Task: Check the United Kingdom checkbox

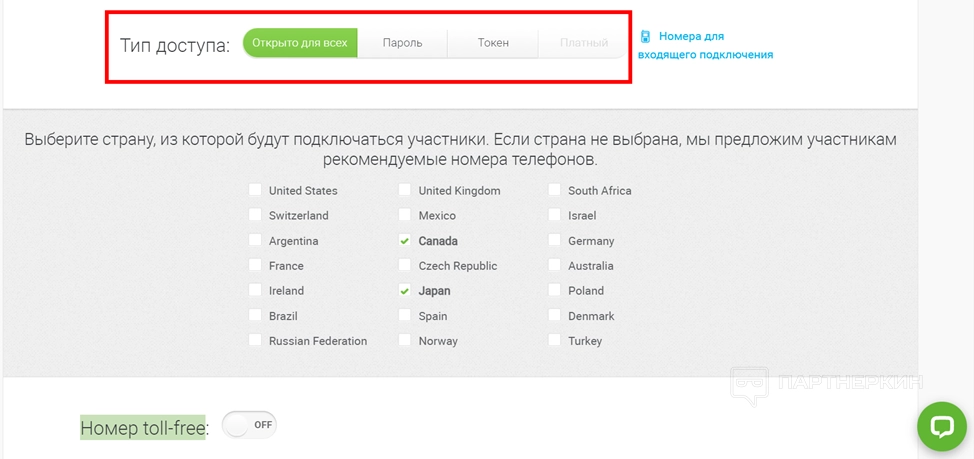Action: (405, 190)
